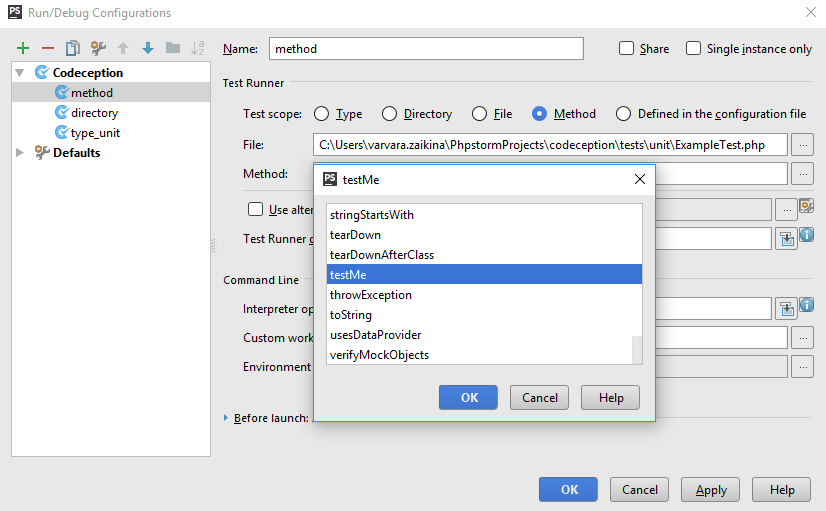Choose throwException in method list

(x=484, y=295)
